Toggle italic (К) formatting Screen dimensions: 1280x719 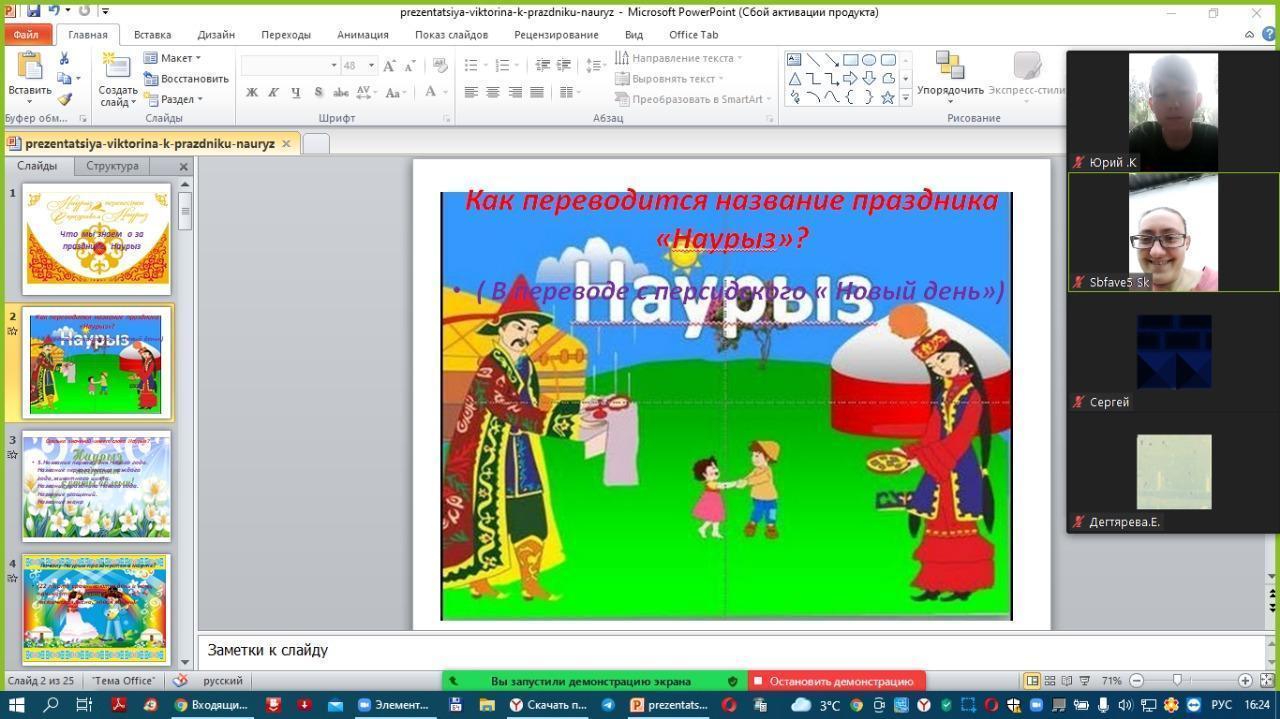273,92
